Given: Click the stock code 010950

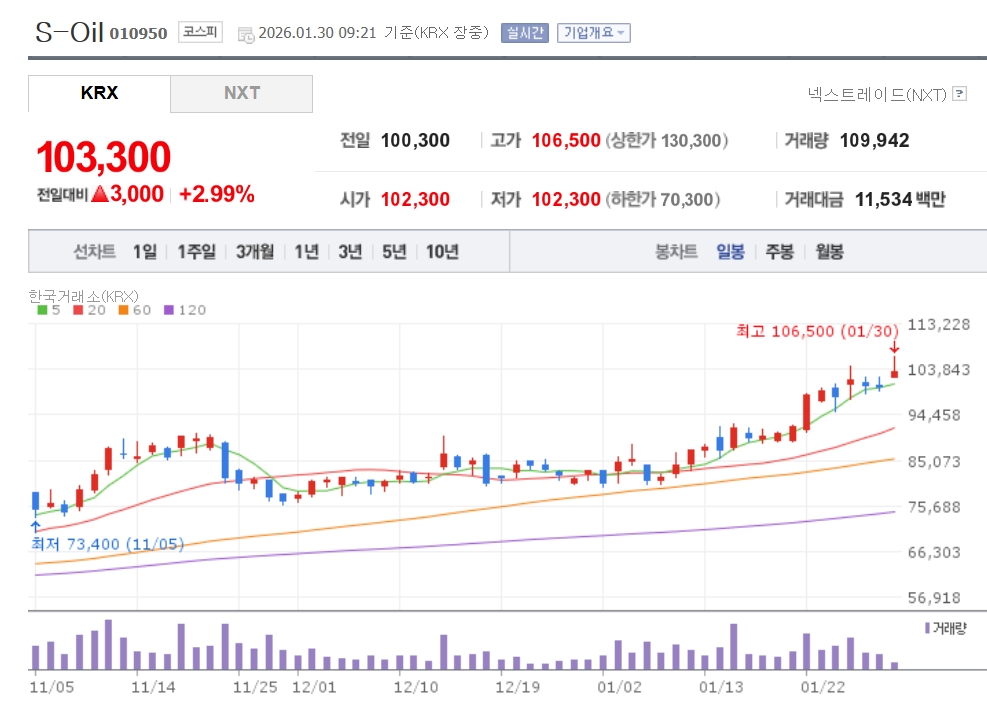Looking at the screenshot, I should click(x=138, y=33).
